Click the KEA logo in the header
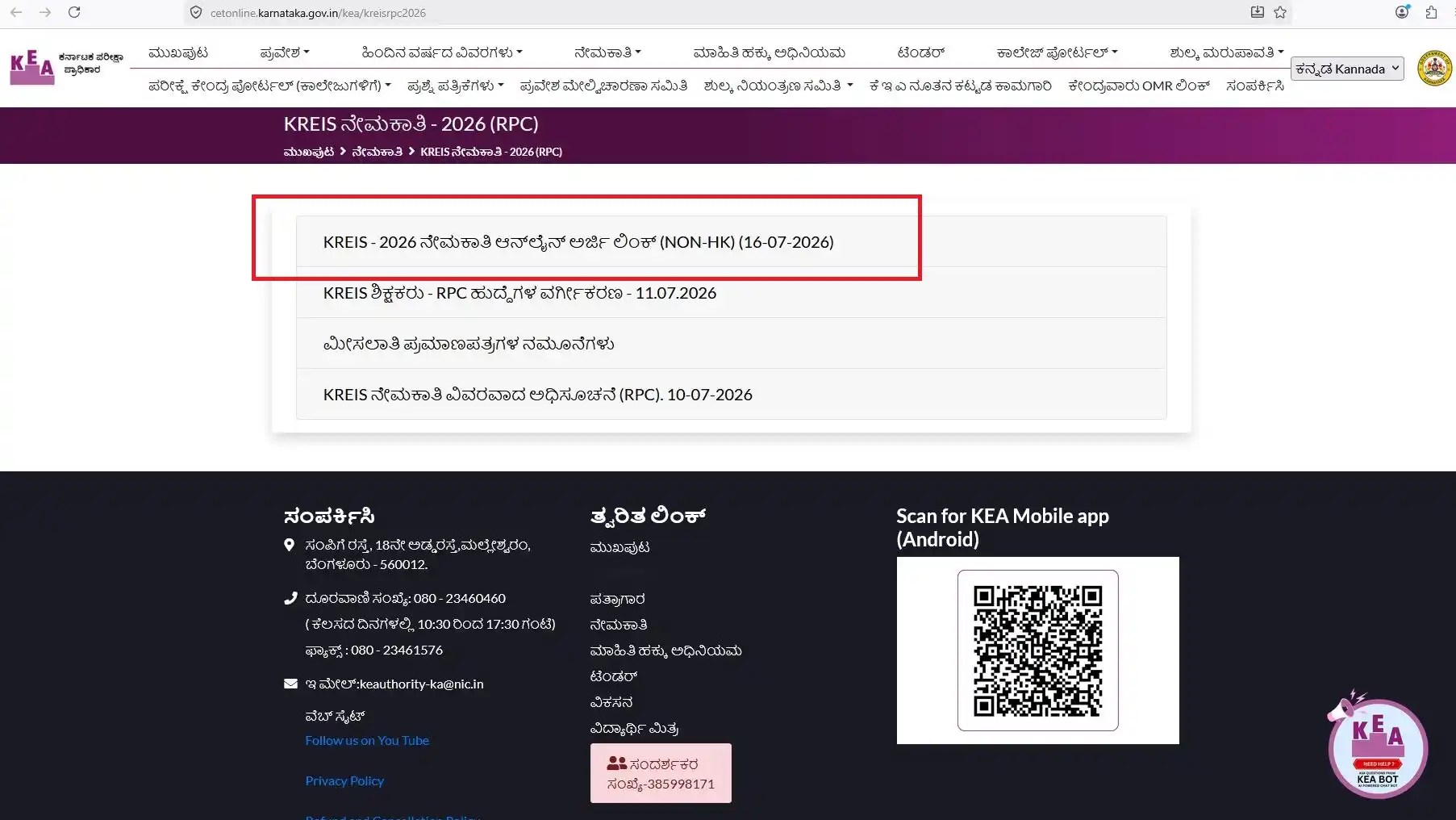The height and width of the screenshot is (820, 1456). point(66,67)
